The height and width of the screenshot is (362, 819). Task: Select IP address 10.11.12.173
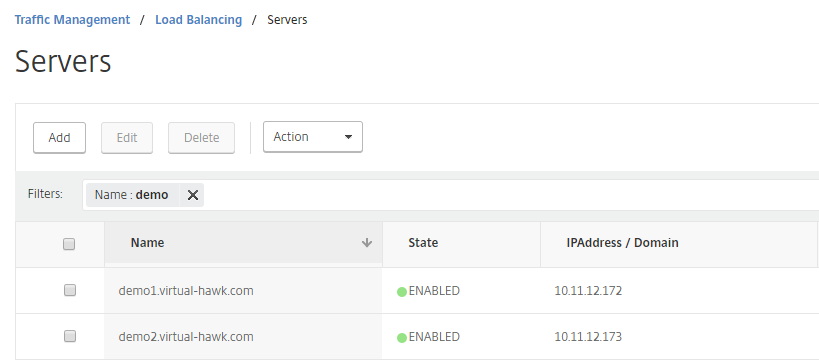coord(588,336)
